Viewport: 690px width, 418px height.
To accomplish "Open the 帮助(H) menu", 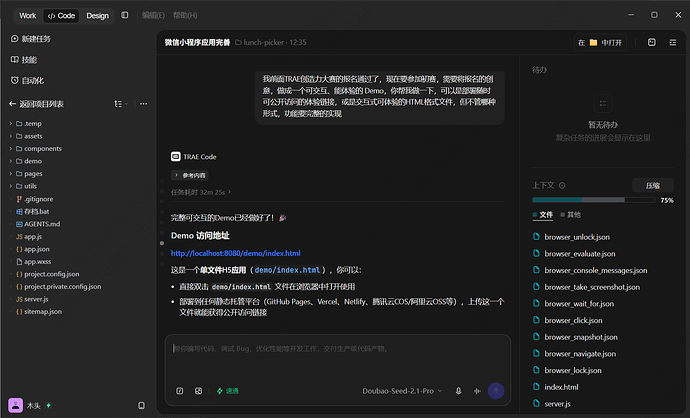I will tap(185, 15).
